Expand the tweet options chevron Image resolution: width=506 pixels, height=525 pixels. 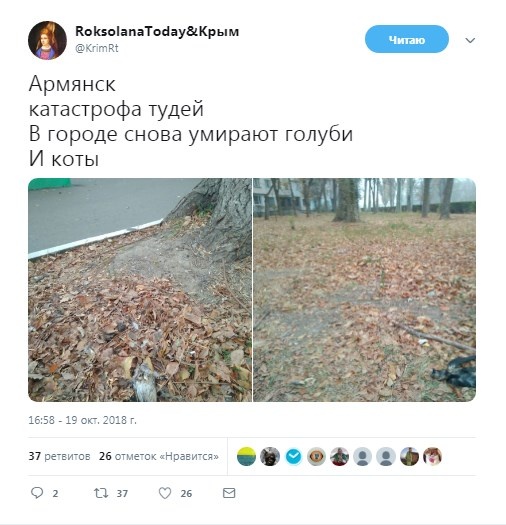[470, 41]
